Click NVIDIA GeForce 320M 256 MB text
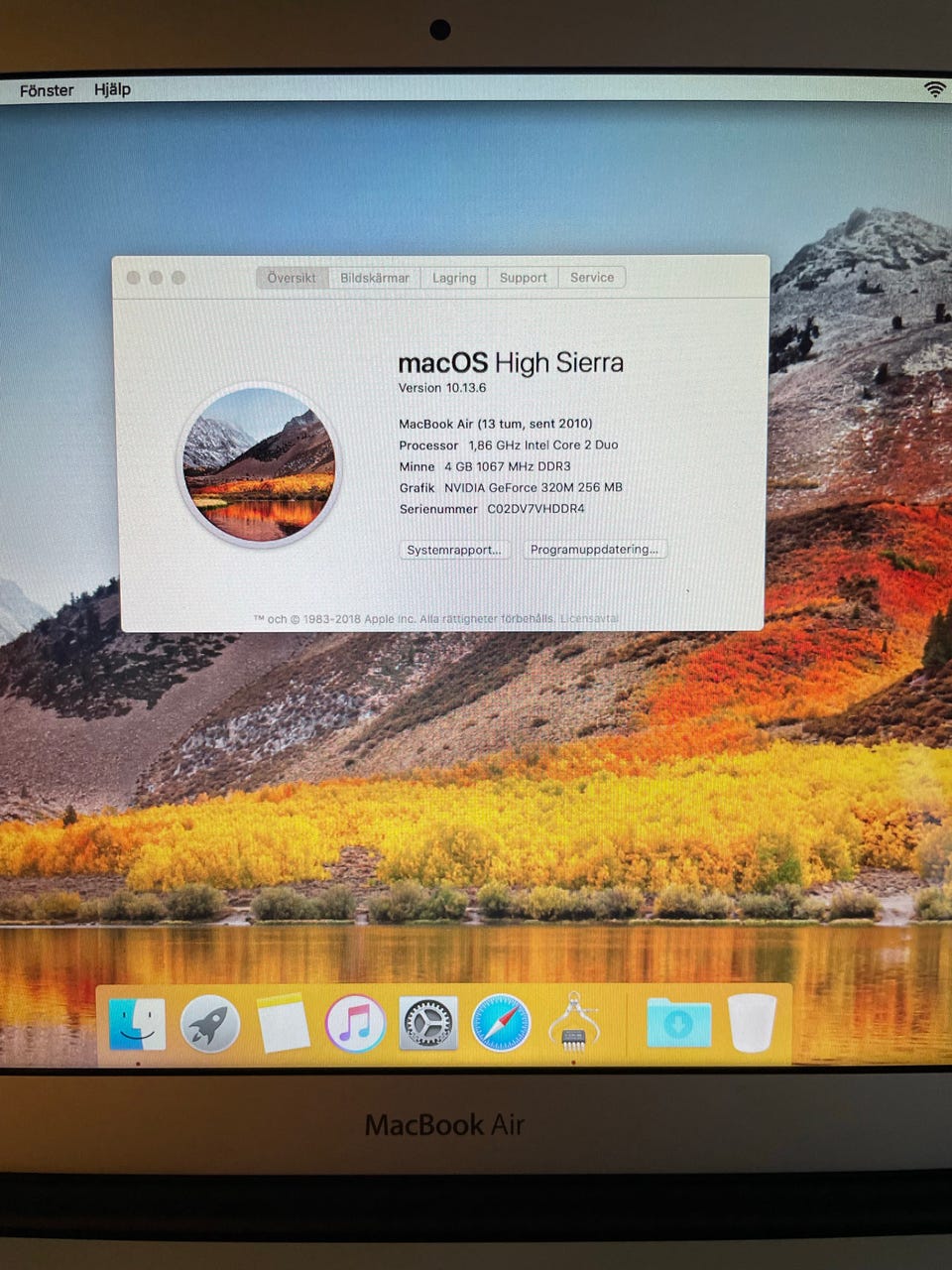The image size is (952, 1270). click(534, 487)
